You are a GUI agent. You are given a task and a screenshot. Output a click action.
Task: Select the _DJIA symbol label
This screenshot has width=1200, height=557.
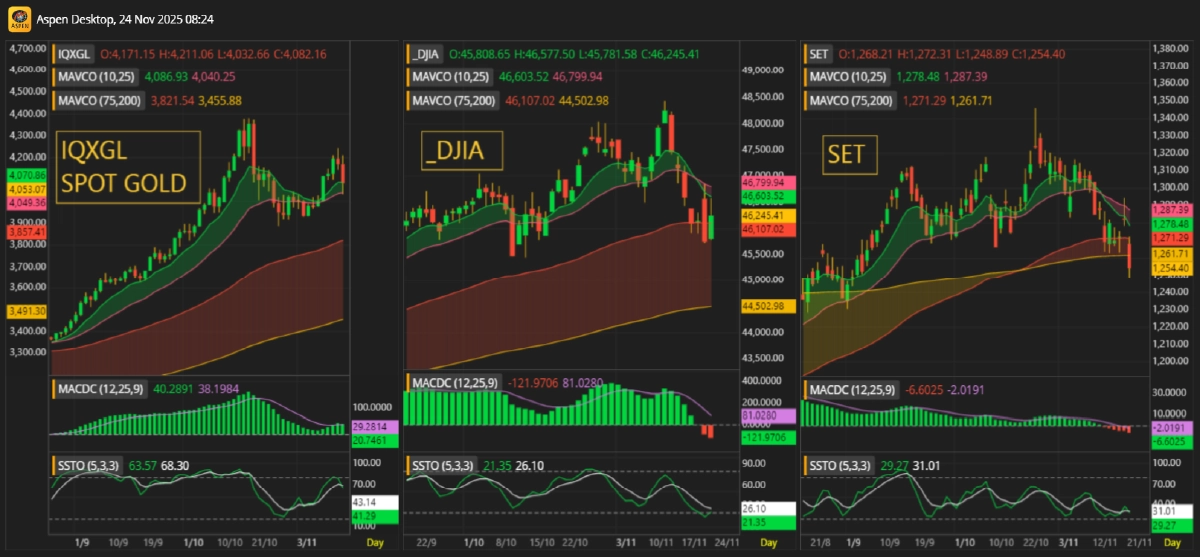pos(427,53)
